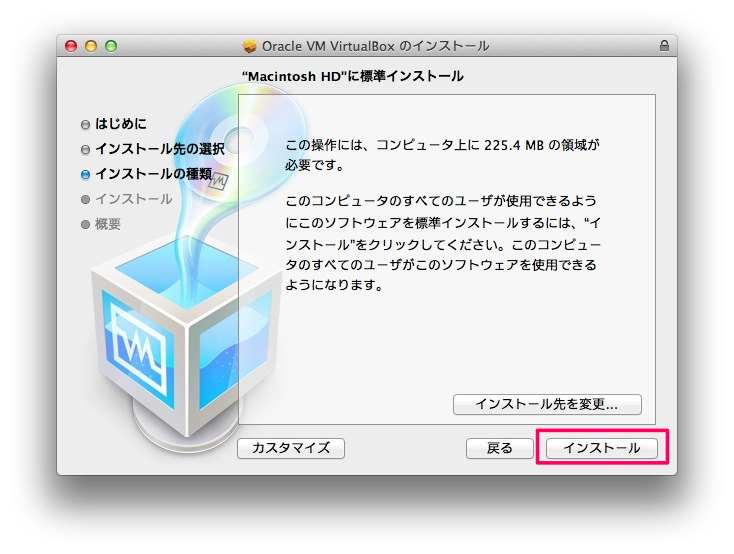Screen dimensions: 734x554
Task: Select the インストール先の選択 step
Action: 160,149
